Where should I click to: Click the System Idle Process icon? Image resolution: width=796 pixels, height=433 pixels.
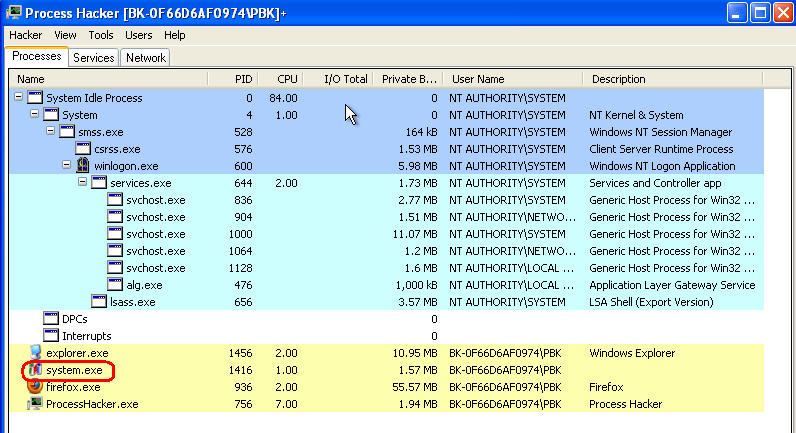point(35,97)
